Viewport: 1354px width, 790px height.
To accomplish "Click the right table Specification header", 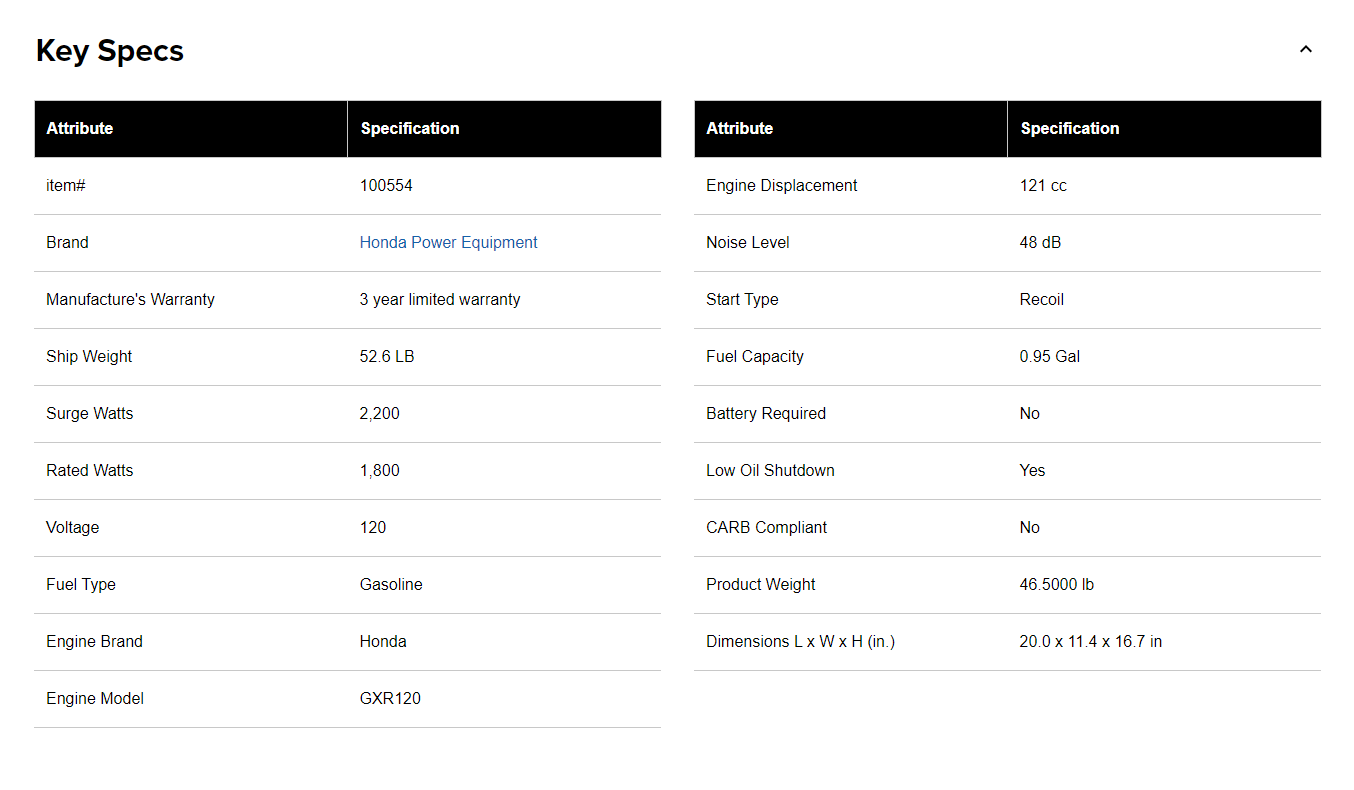I will pyautogui.click(x=1070, y=129).
